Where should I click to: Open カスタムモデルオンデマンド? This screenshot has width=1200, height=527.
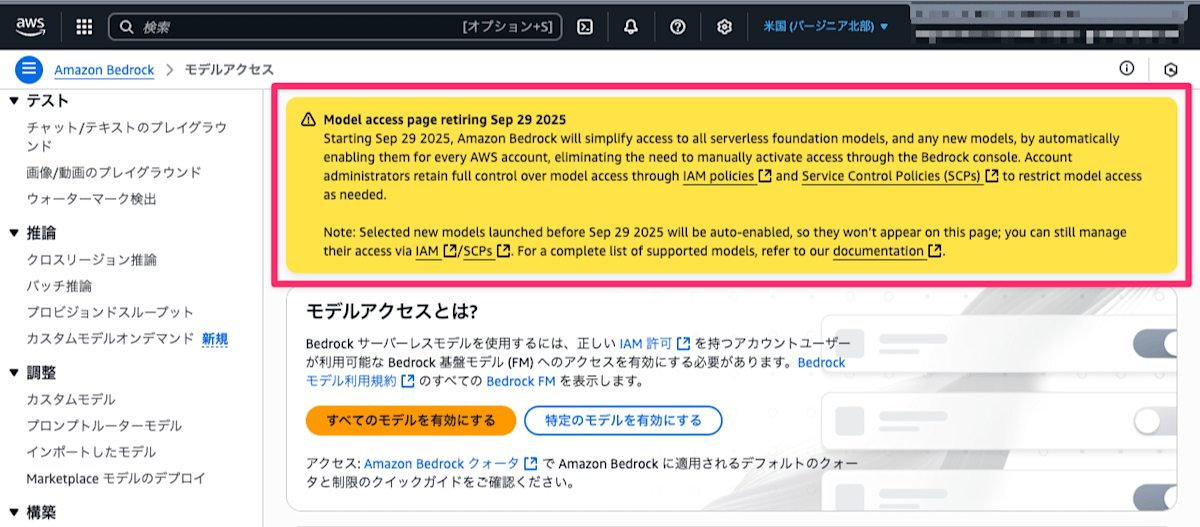pyautogui.click(x=110, y=339)
